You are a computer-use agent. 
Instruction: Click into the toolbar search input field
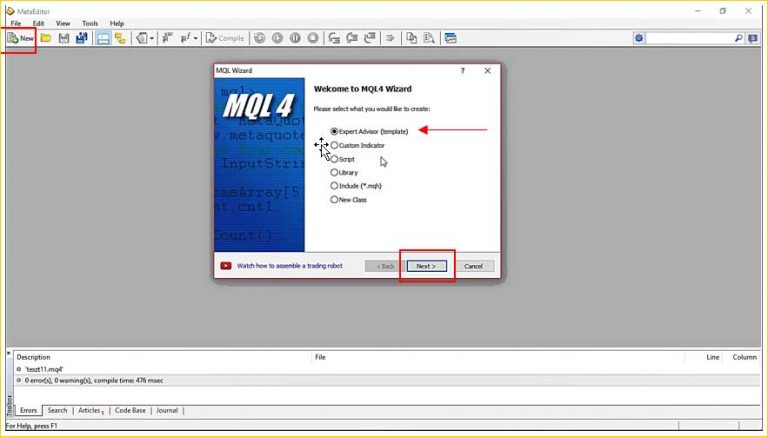pos(689,38)
